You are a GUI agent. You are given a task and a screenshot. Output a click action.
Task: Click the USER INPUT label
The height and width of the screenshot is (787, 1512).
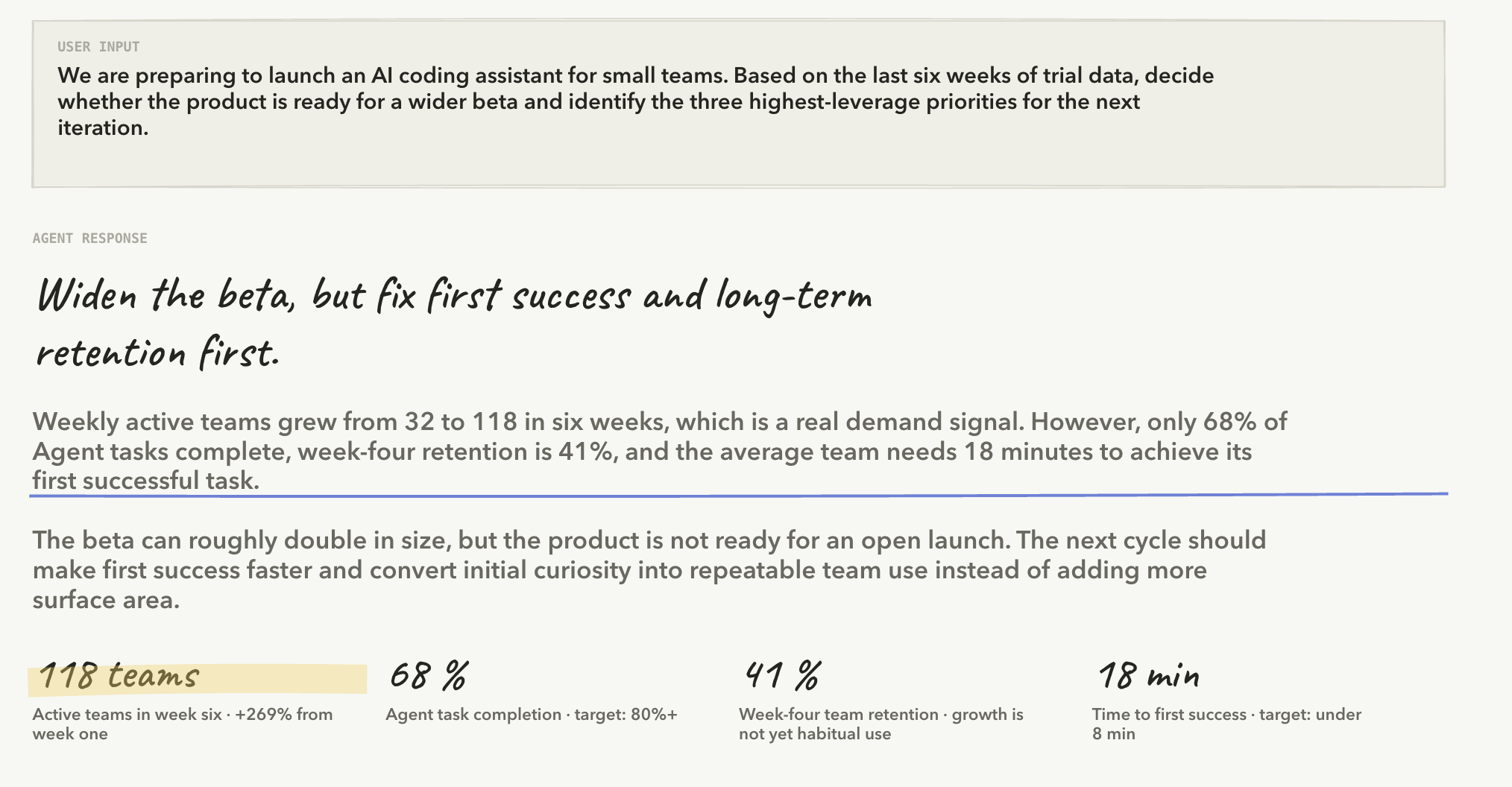(98, 47)
